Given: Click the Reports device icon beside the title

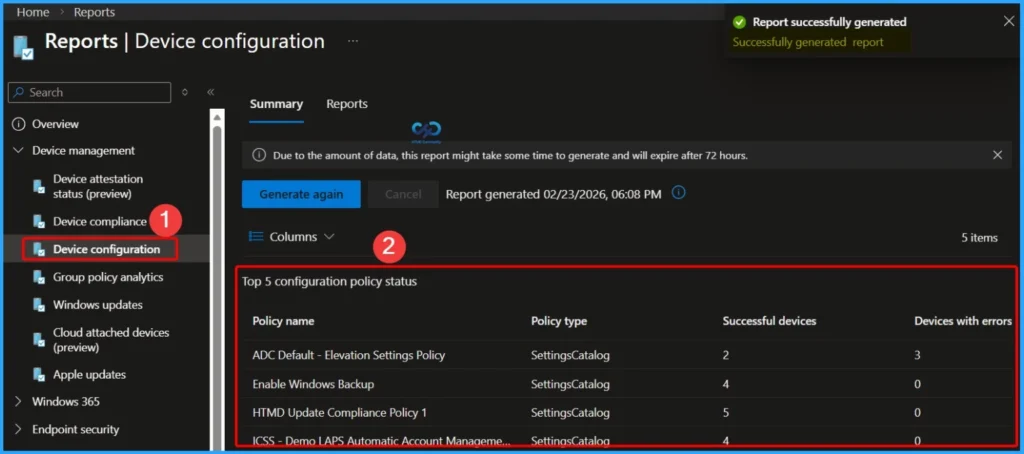Looking at the screenshot, I should point(24,46).
